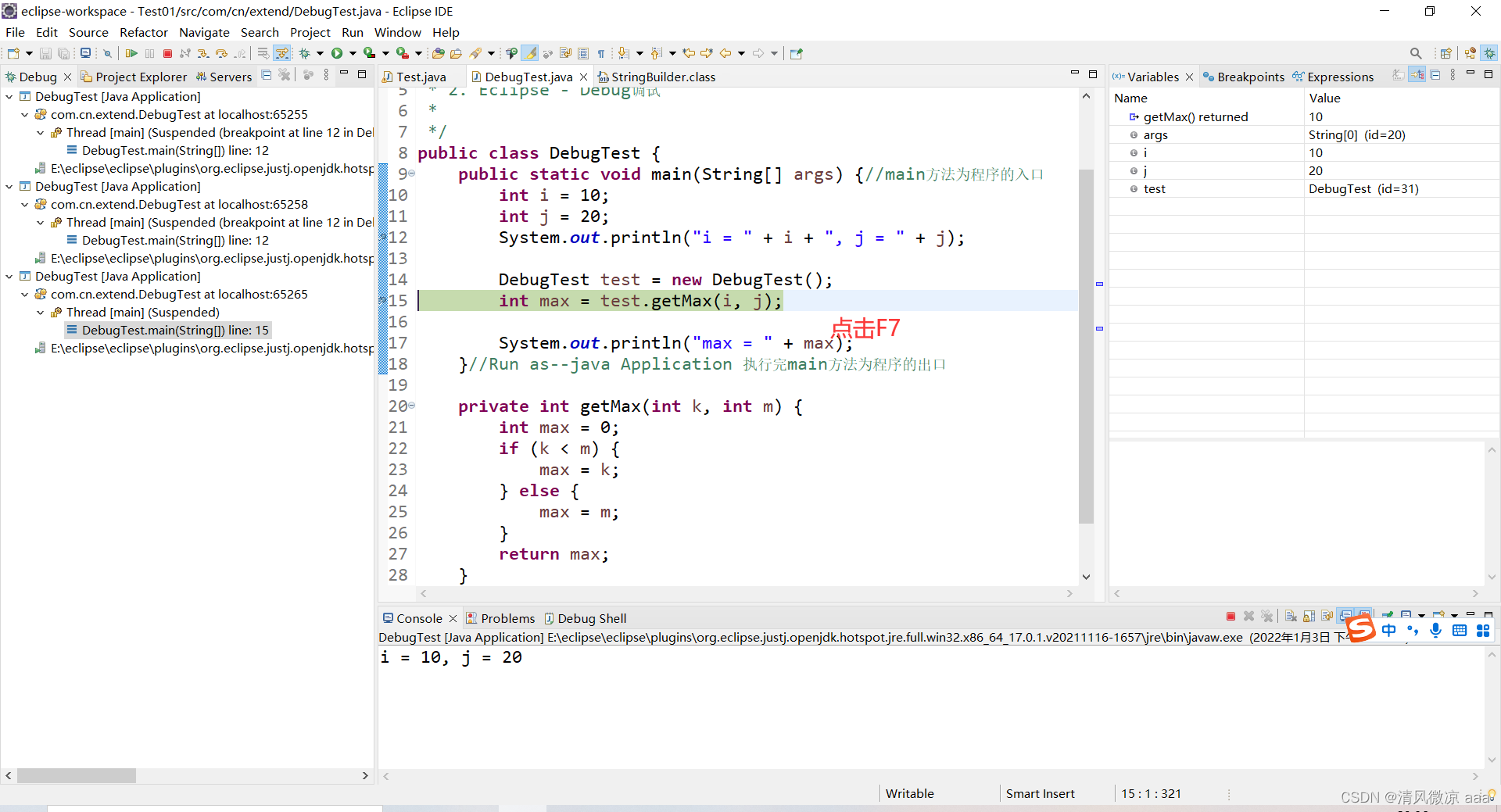
Task: Collapse the first DebugTest [Java Application] node
Action: [9, 97]
